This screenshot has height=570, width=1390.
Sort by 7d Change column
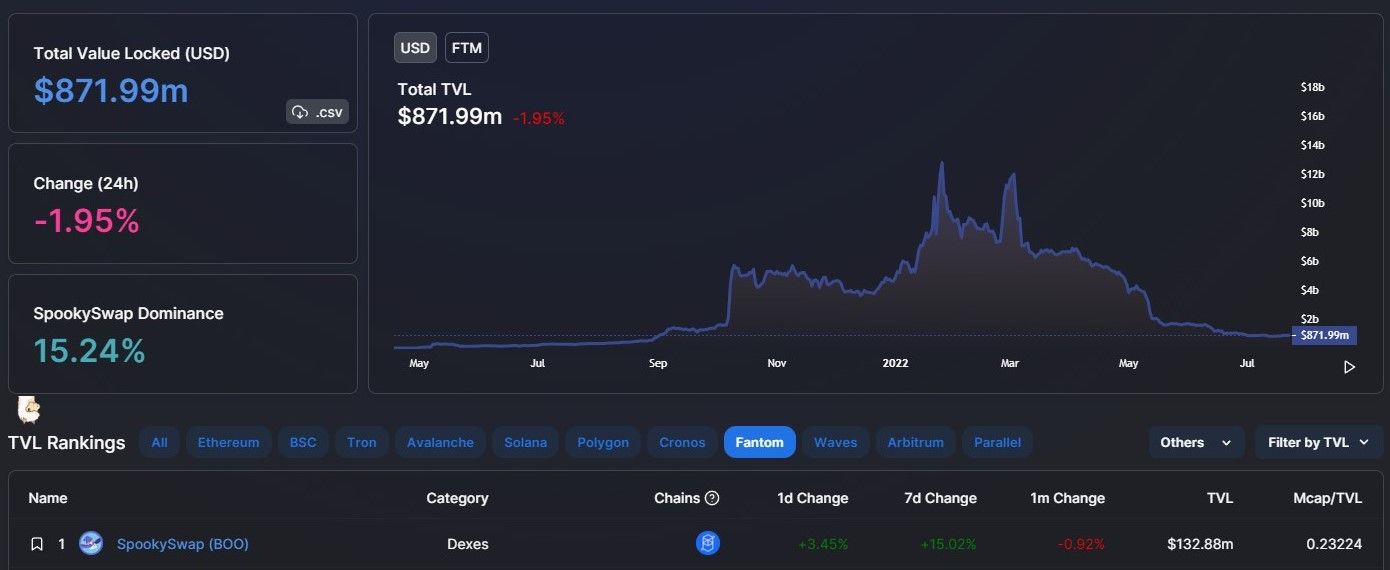point(941,498)
